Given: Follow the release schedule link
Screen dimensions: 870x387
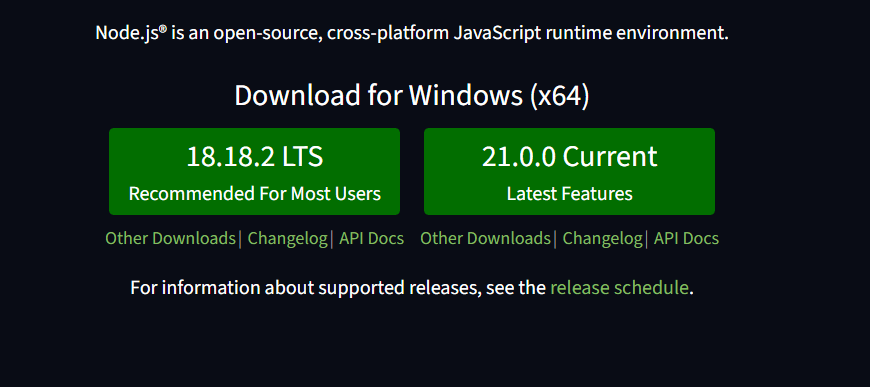Looking at the screenshot, I should click(619, 288).
